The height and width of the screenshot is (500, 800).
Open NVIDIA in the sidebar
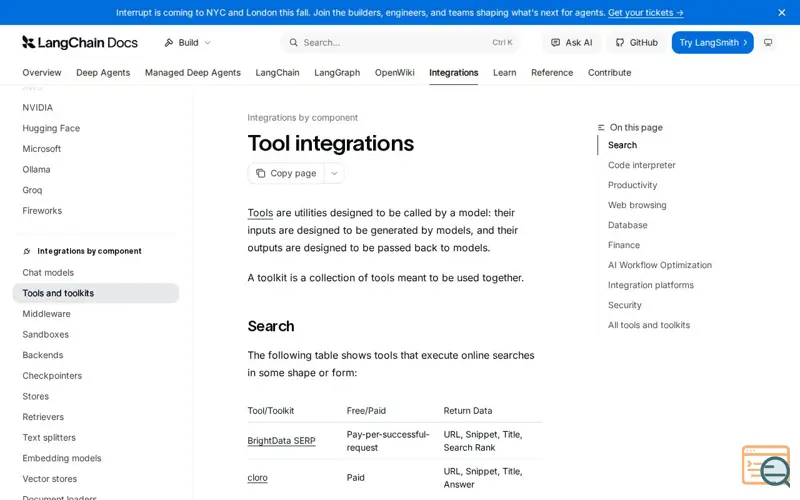(x=38, y=108)
